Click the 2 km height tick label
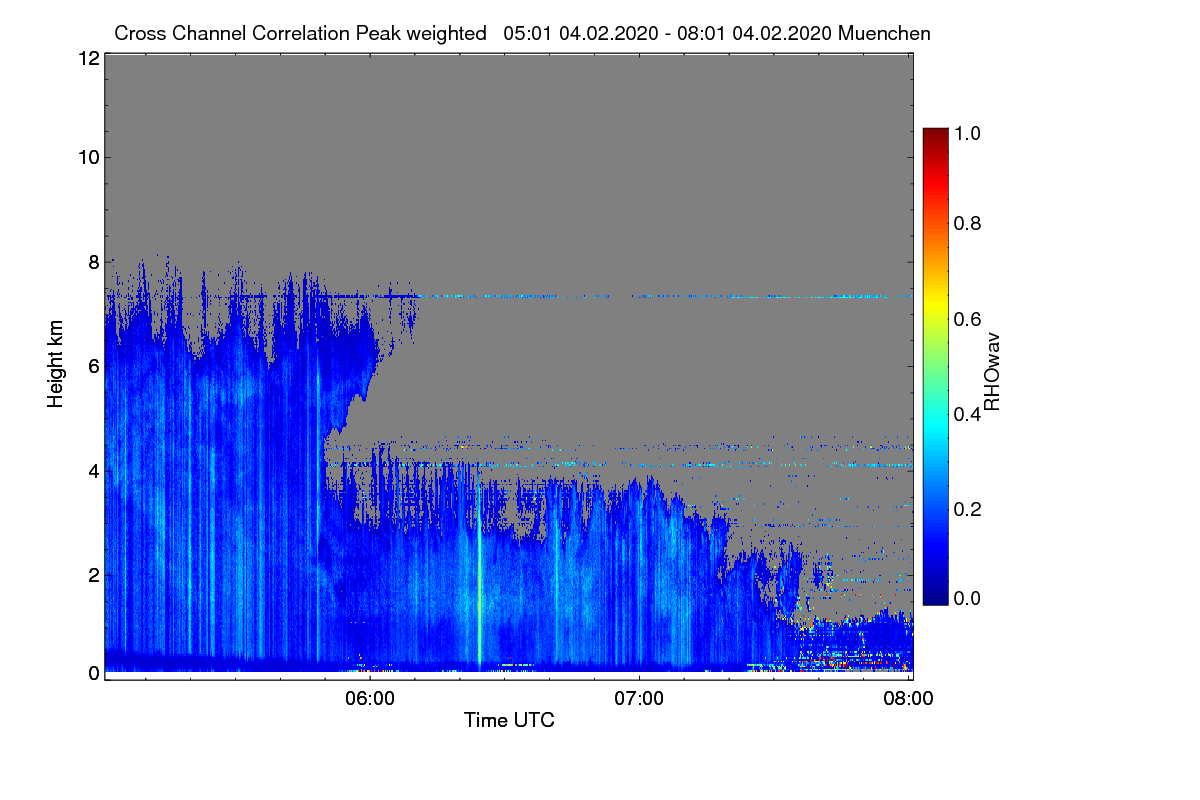 [x=93, y=575]
